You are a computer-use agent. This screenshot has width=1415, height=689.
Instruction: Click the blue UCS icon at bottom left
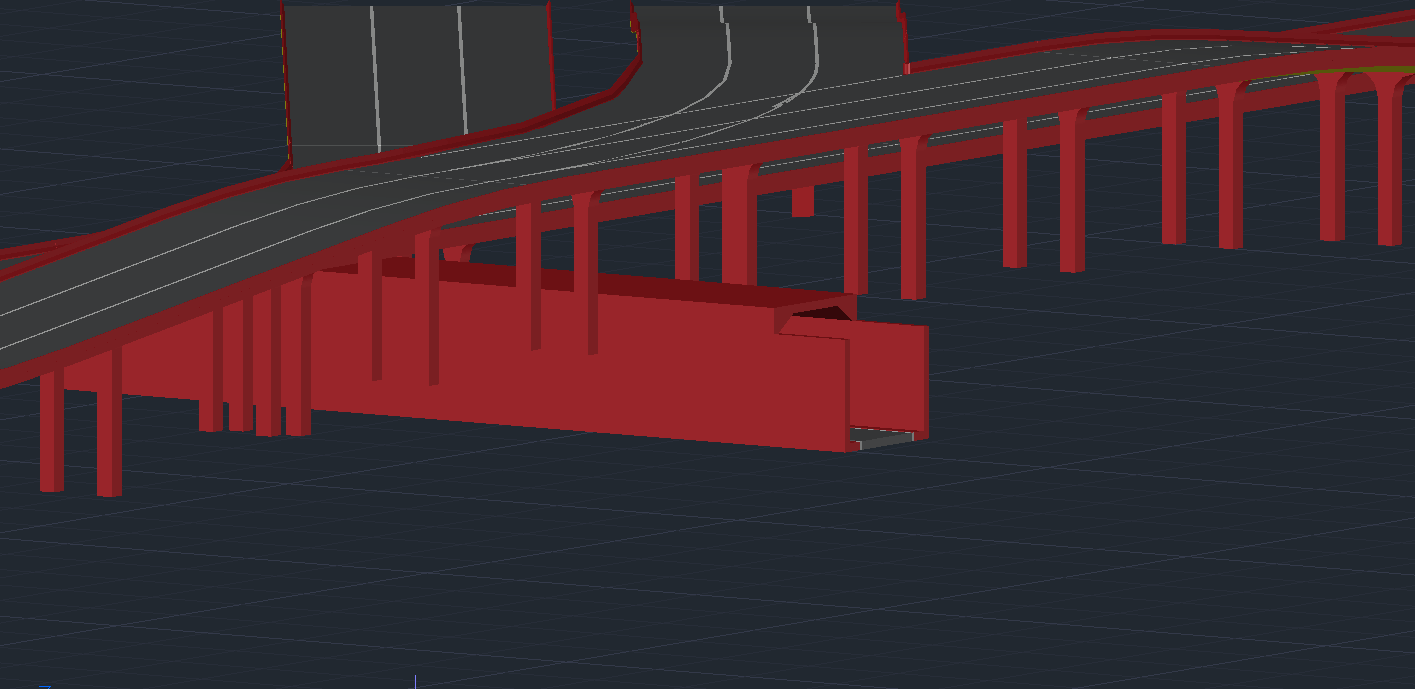click(44, 686)
